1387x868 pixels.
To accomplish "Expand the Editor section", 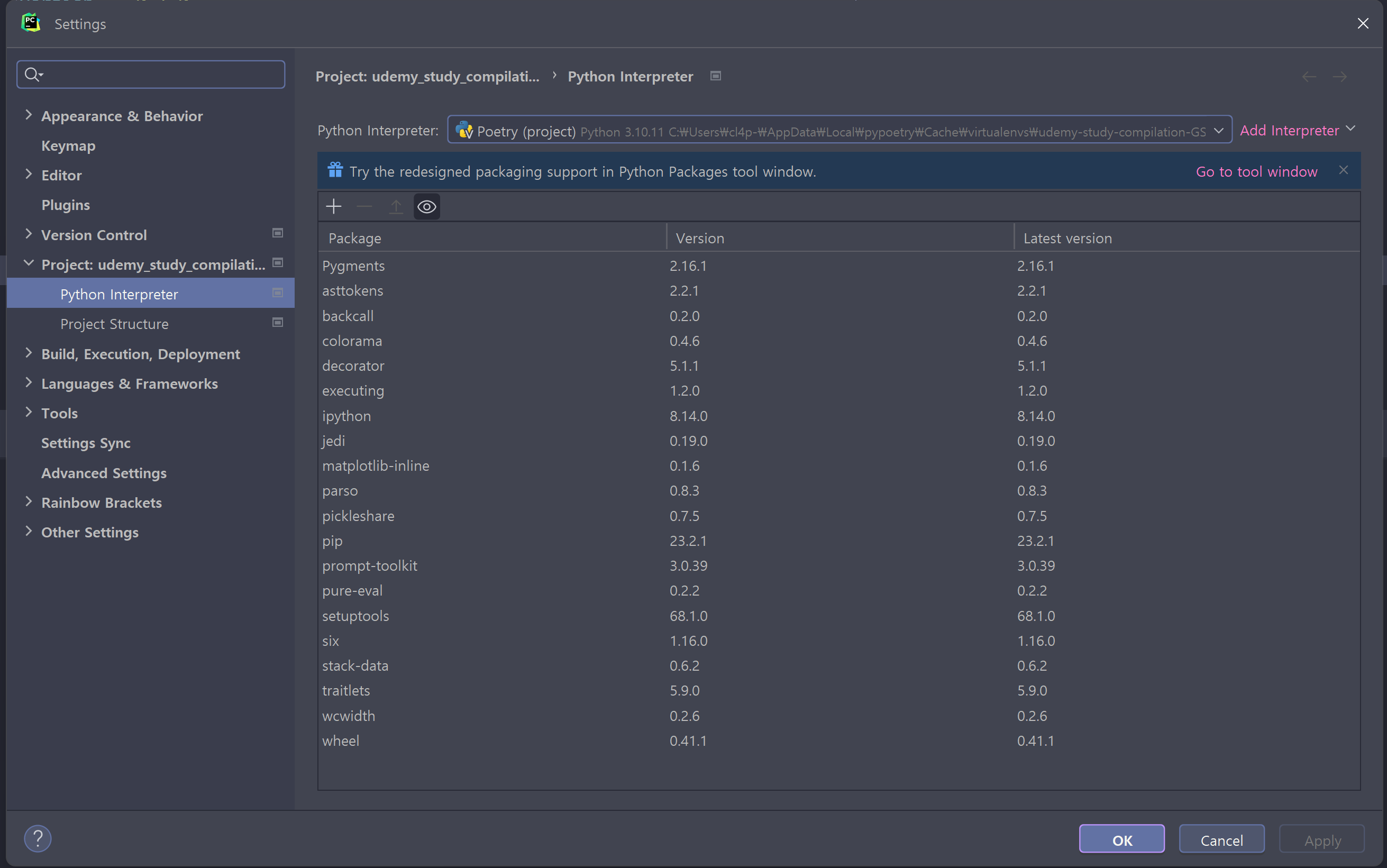I will 29,174.
